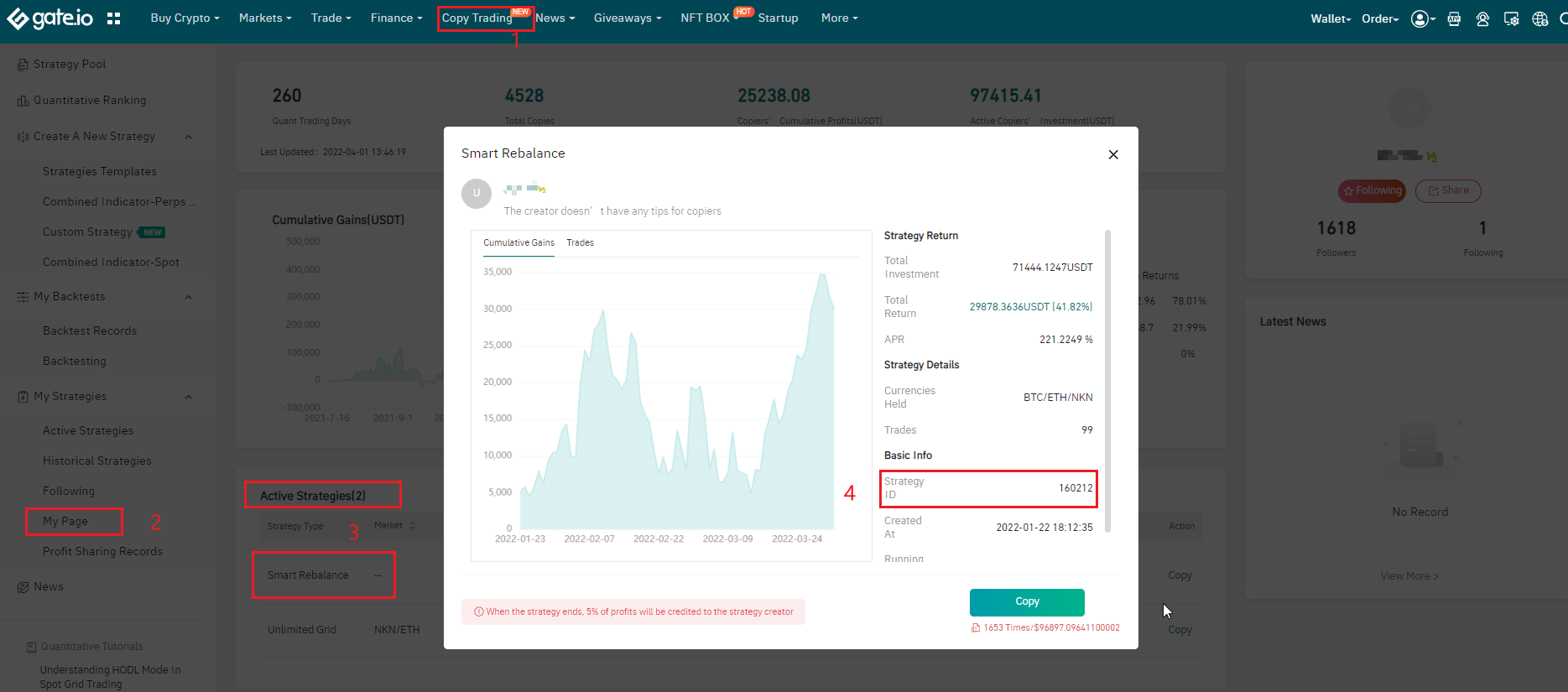Collapse the My Backtests section
This screenshot has width=1568, height=692.
point(188,297)
